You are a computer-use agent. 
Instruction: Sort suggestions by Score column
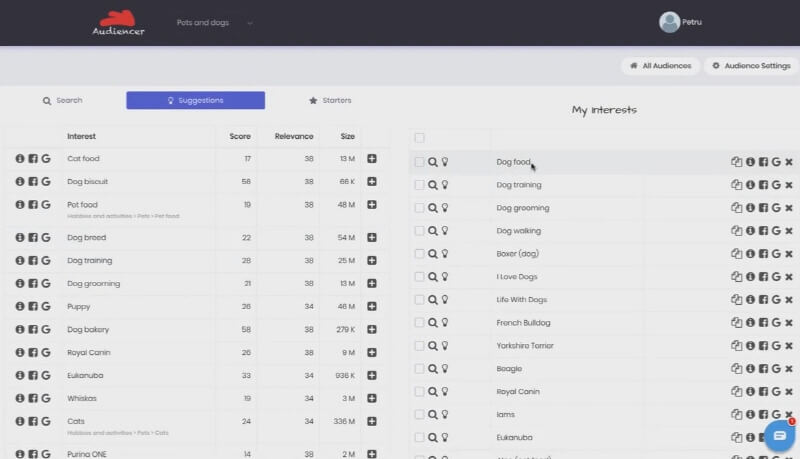tap(240, 136)
